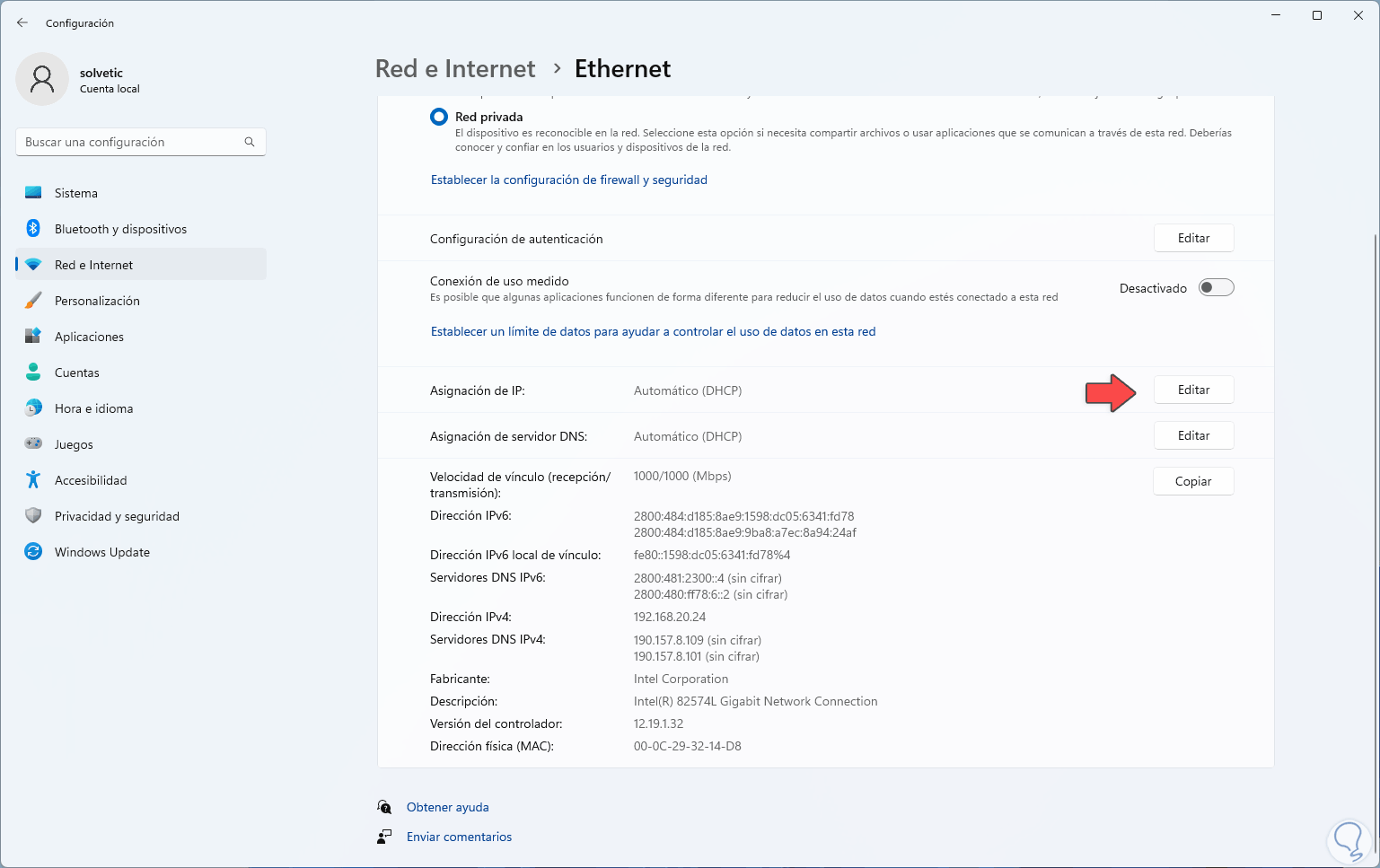Click the Aplicaciones icon in sidebar
This screenshot has width=1380, height=868.
tap(33, 337)
